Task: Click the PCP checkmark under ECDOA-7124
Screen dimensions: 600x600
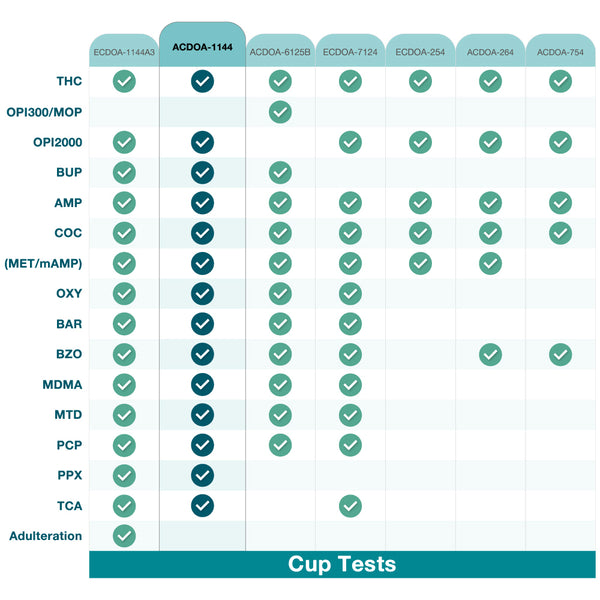Action: (350, 445)
